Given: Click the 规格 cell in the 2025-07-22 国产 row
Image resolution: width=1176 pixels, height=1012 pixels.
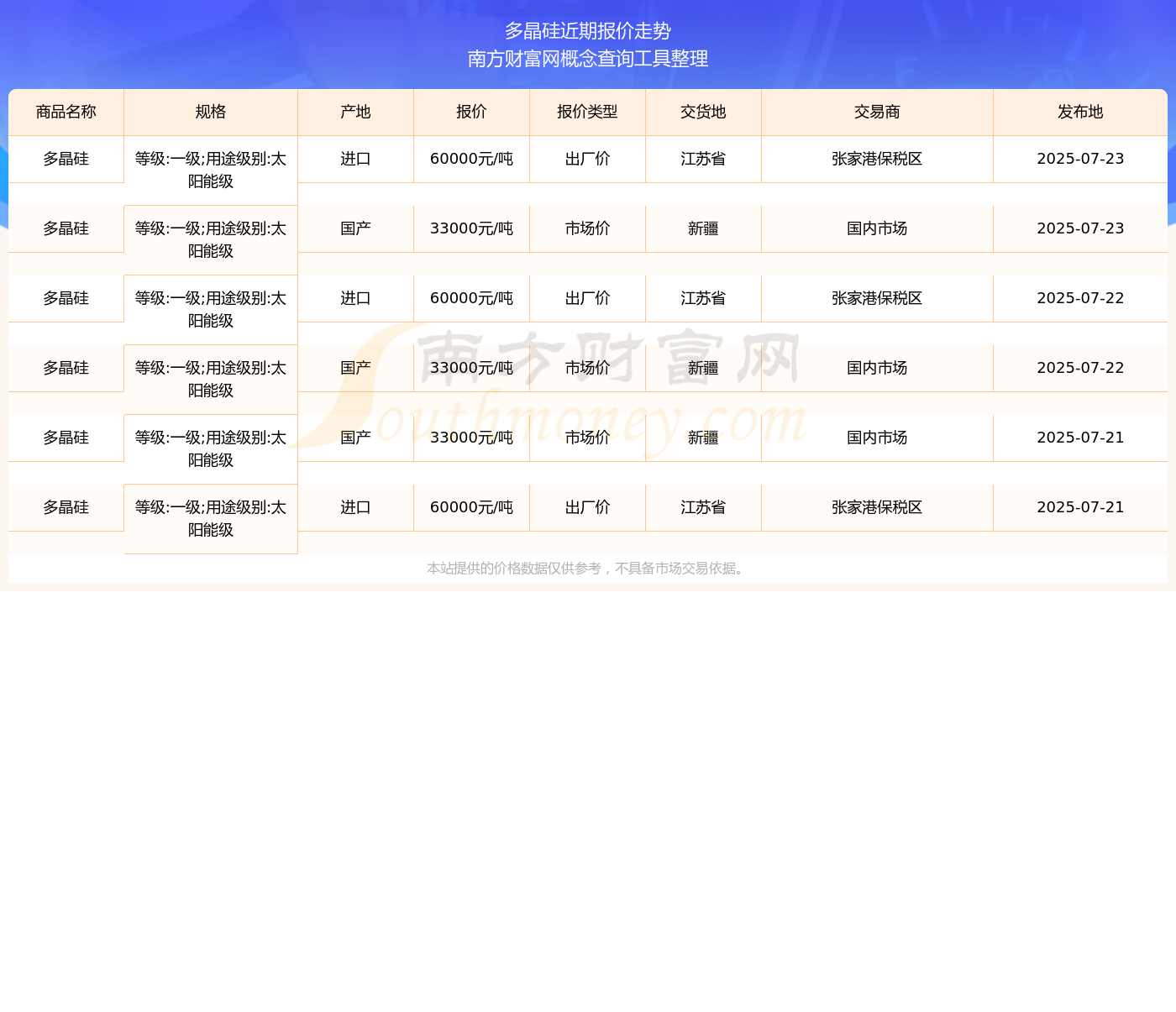Looking at the screenshot, I should [x=211, y=380].
